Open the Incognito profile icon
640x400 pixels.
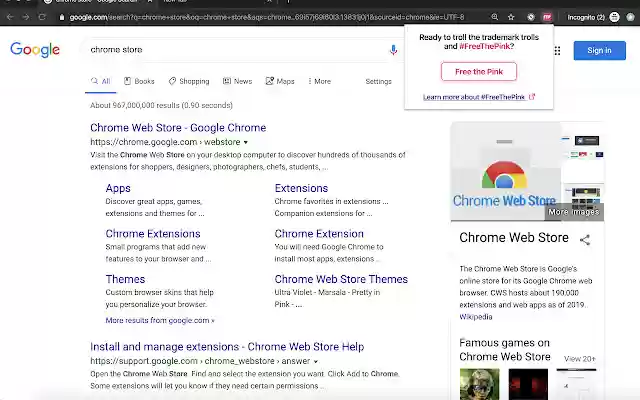click(614, 17)
